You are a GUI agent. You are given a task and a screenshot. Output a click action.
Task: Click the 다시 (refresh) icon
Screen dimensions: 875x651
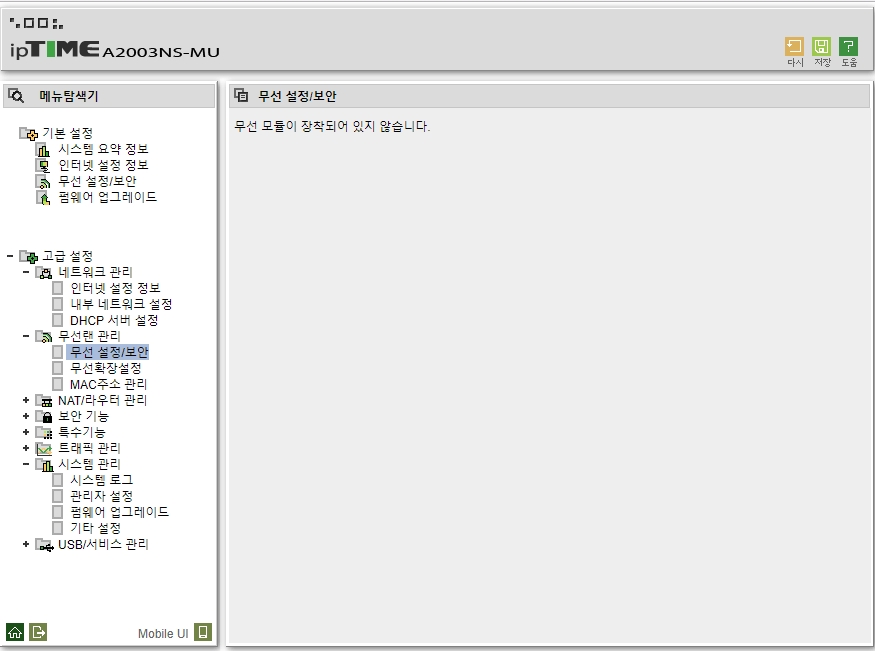coord(794,46)
